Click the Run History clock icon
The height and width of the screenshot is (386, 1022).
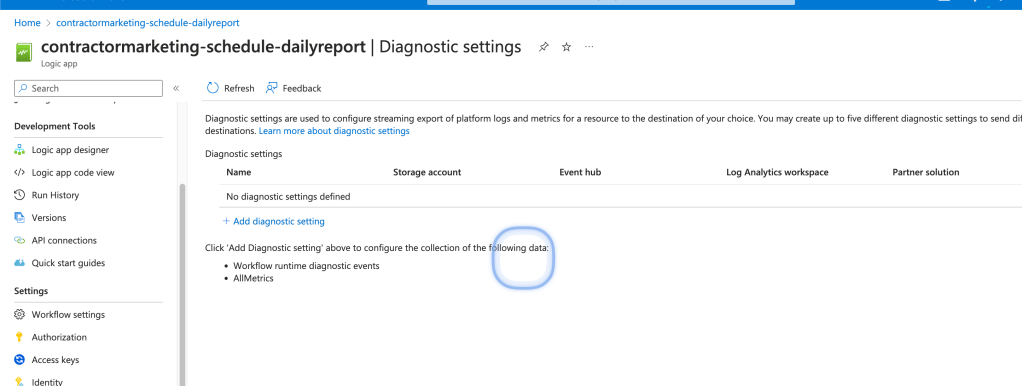point(20,195)
